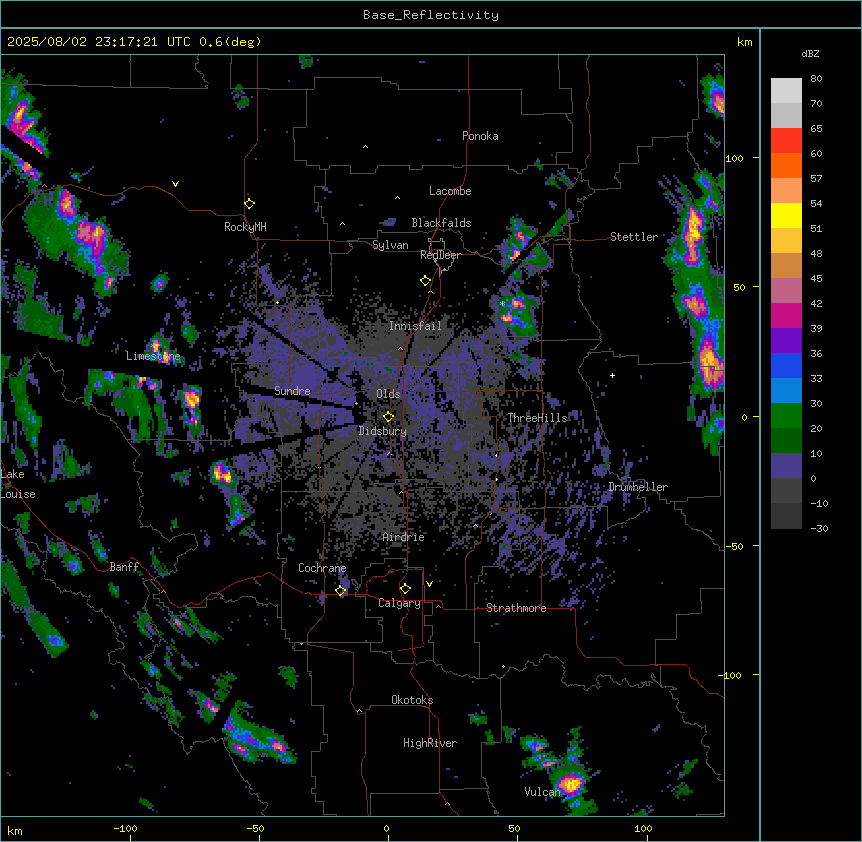Screen dimensions: 862x842
Task: Pick the lightest gray swatch at legend top
Action: tap(786, 91)
